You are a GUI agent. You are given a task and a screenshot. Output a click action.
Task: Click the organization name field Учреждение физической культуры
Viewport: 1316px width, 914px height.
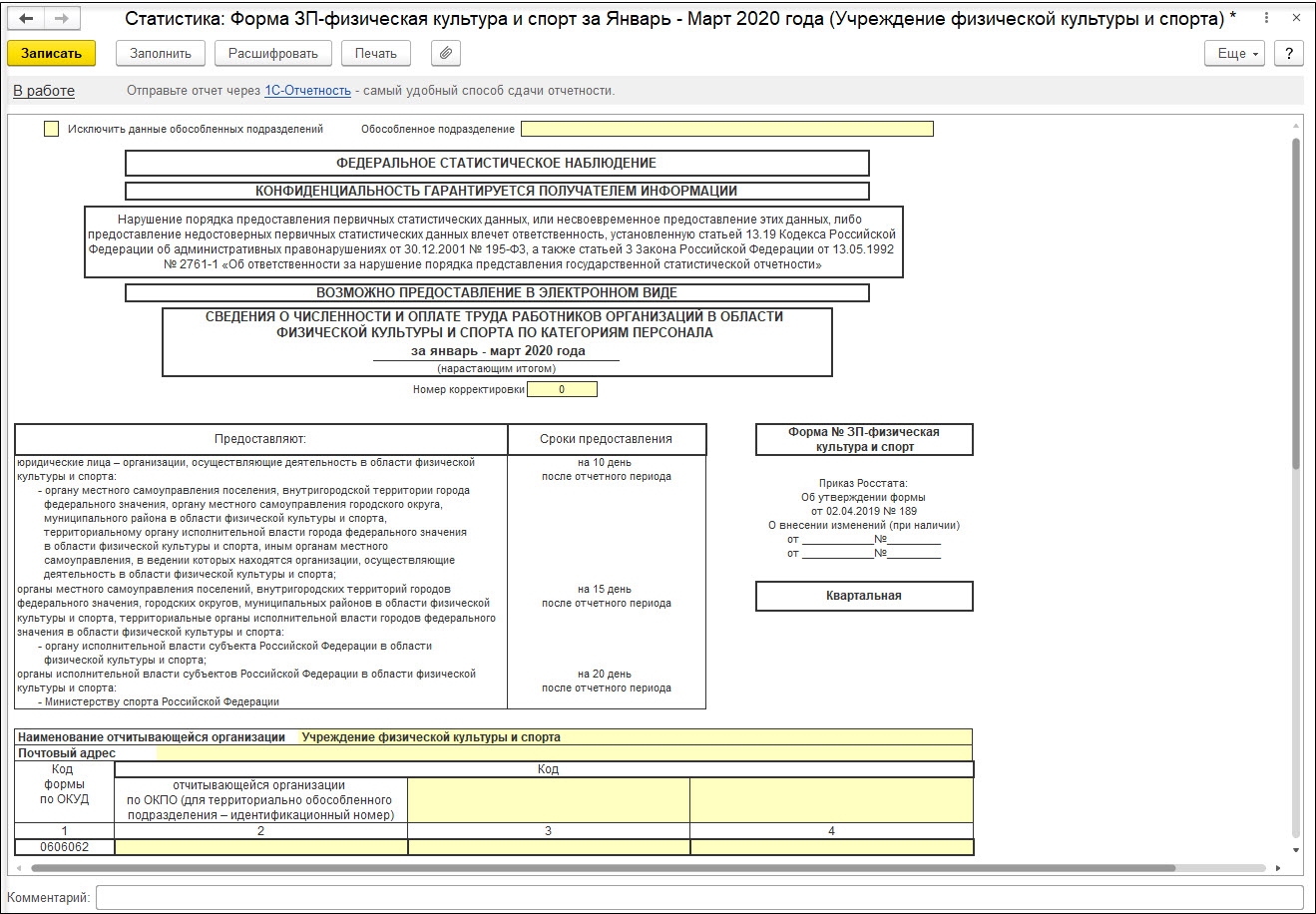coord(636,737)
